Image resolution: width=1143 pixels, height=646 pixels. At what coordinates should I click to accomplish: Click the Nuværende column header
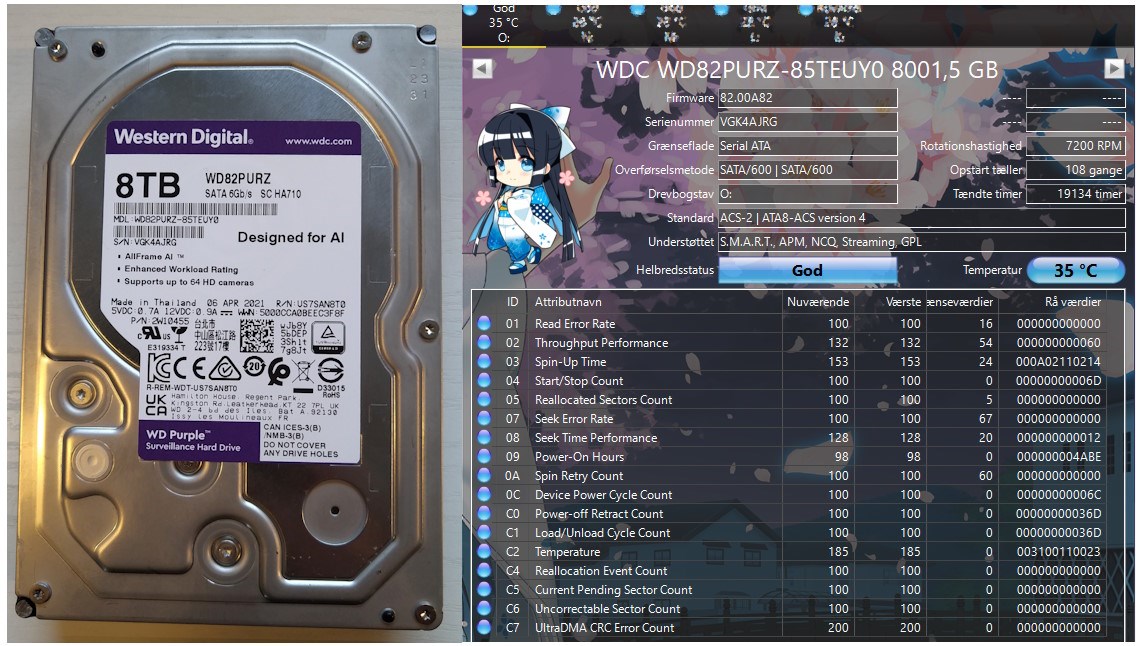point(818,302)
